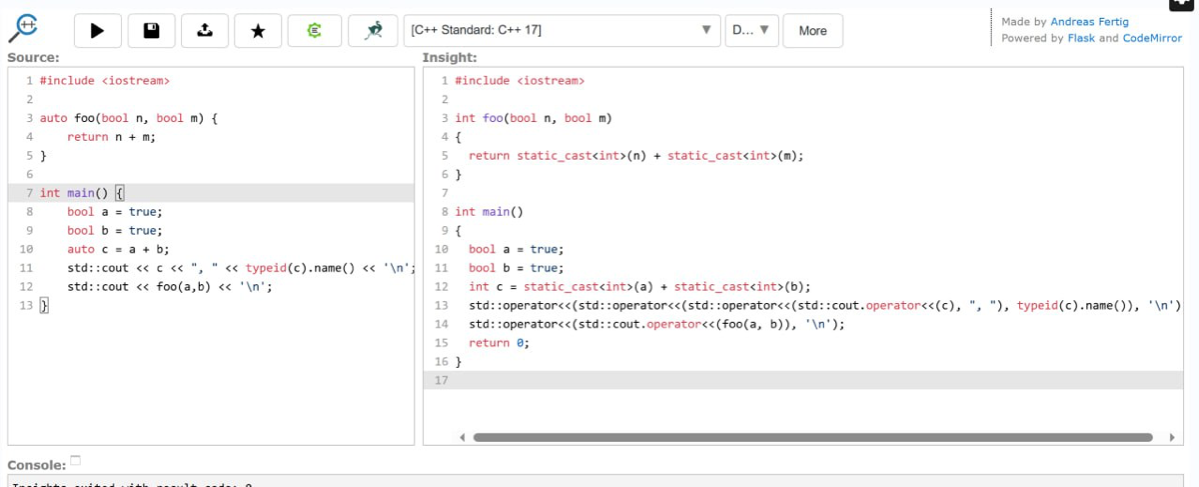Toggle the checkbox next to Console
1199x487 pixels.
pyautogui.click(x=76, y=461)
